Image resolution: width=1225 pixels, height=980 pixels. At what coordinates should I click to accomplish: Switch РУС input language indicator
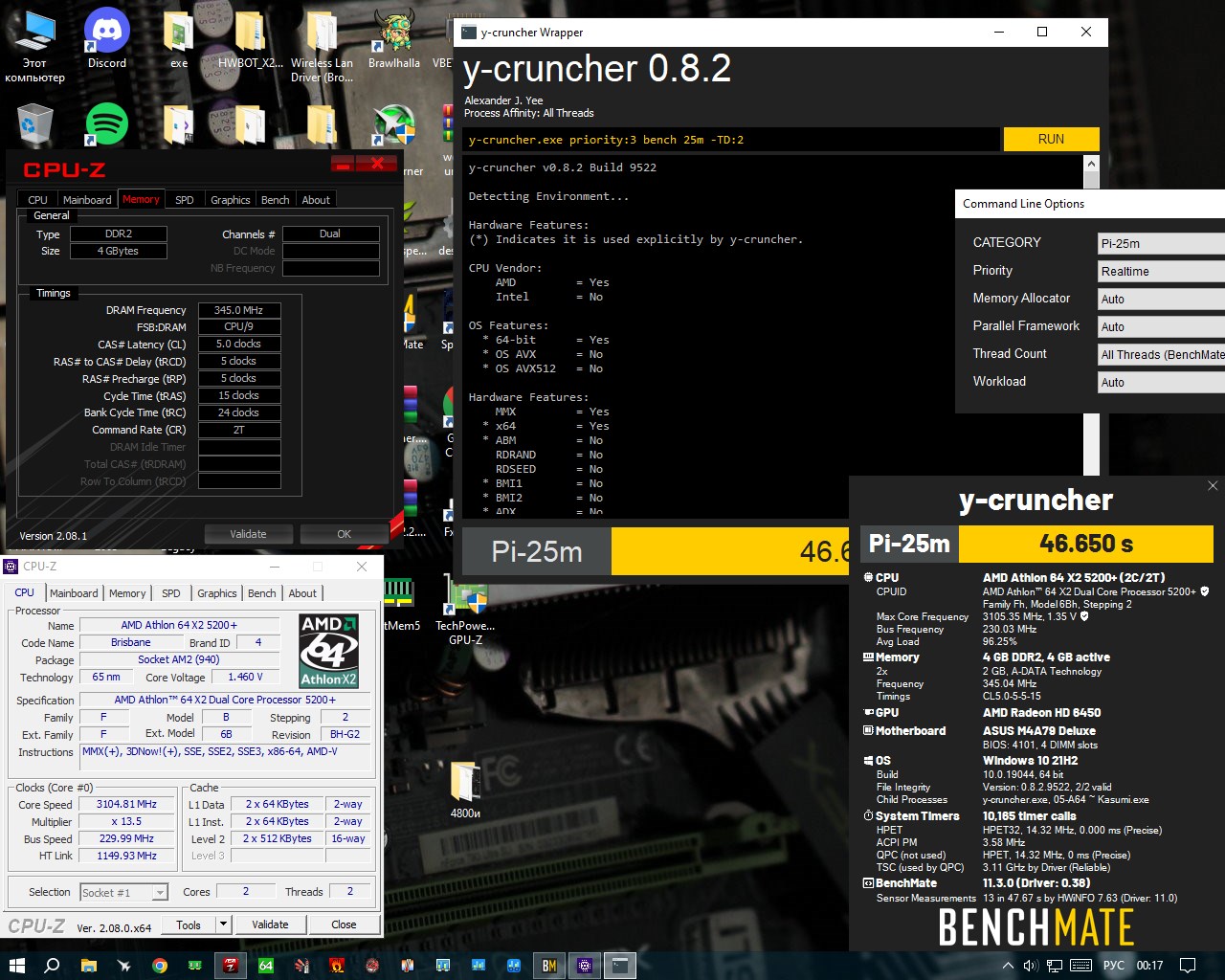pos(1114,965)
